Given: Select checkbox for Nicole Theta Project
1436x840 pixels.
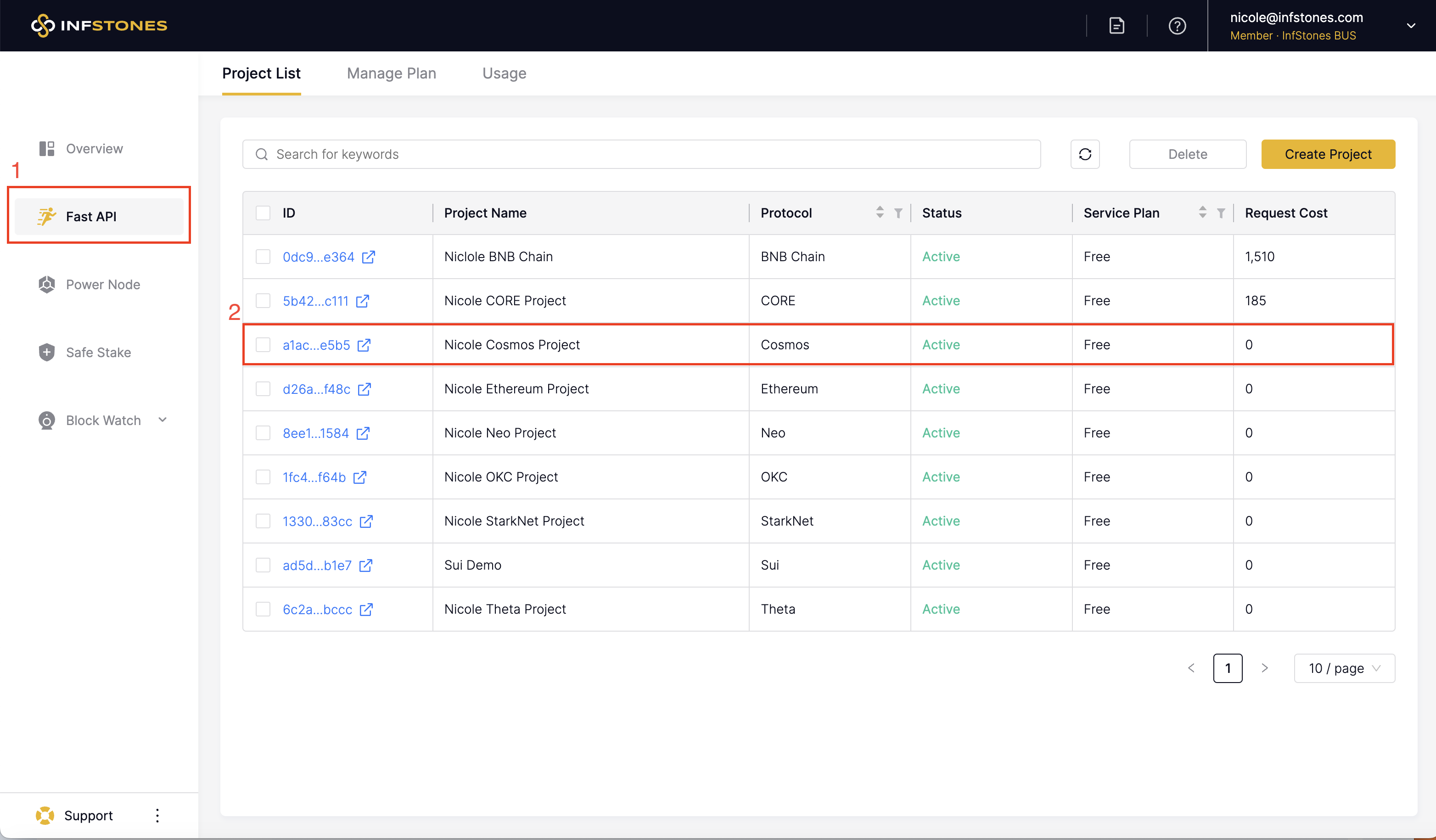Looking at the screenshot, I should tap(263, 609).
